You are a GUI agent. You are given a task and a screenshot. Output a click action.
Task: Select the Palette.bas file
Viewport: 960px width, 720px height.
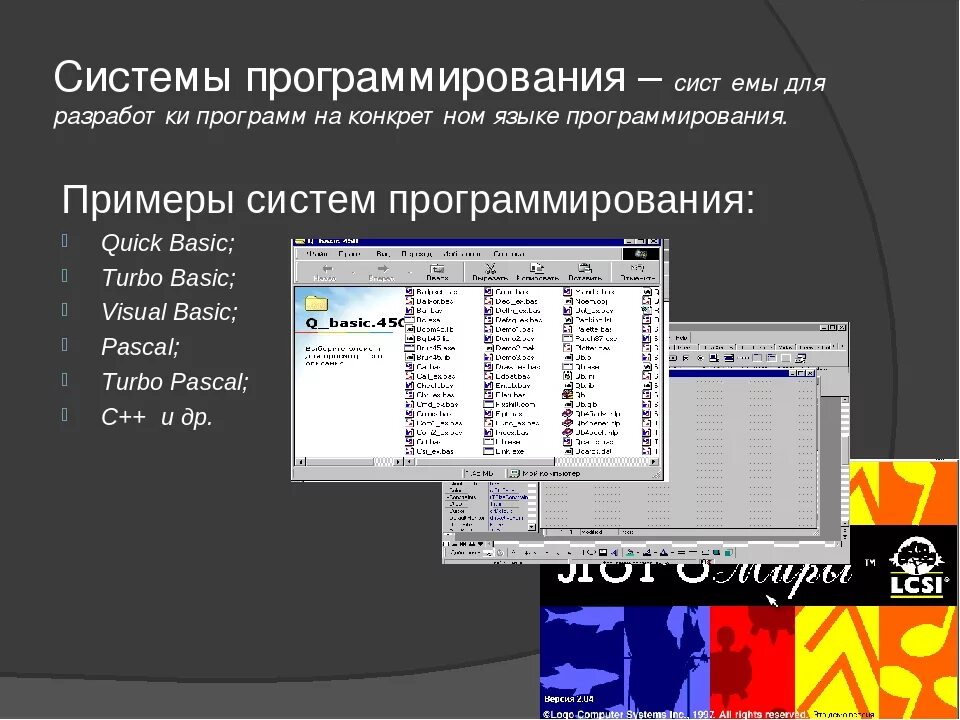click(587, 329)
